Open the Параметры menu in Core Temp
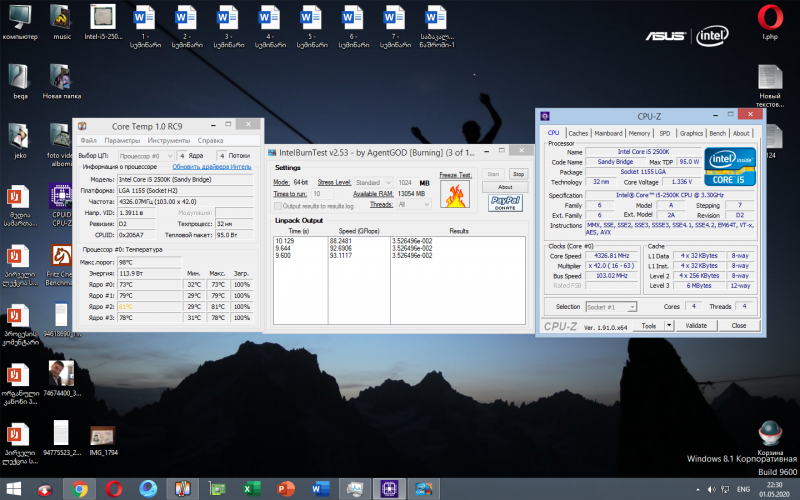800x500 pixels. tap(121, 141)
